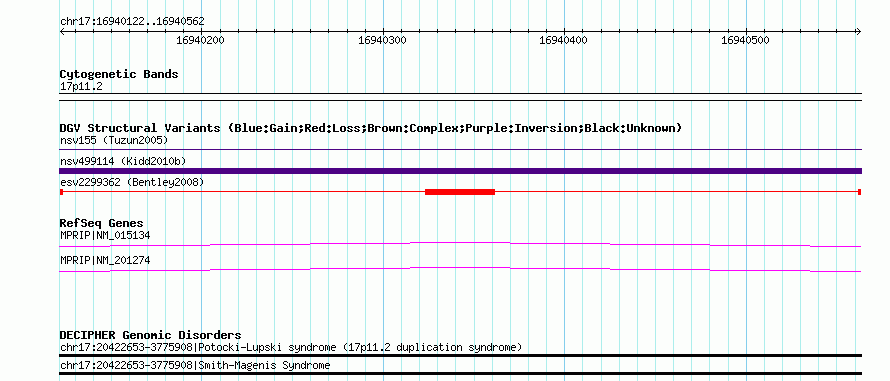The image size is (890, 381).
Task: Click the ruler's right arrow end
Action: point(859,32)
